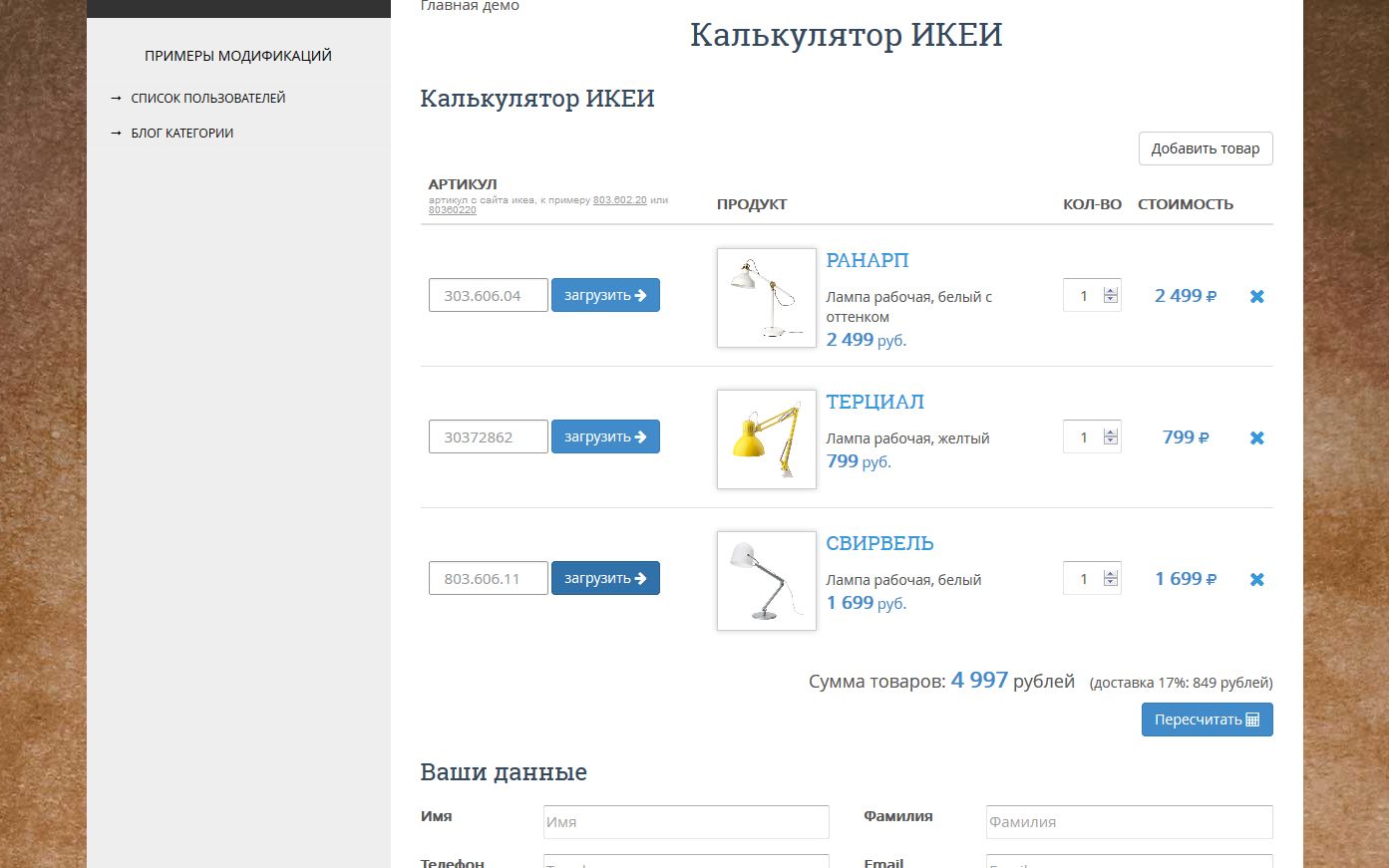Click the Фамилия input field

[x=1130, y=822]
